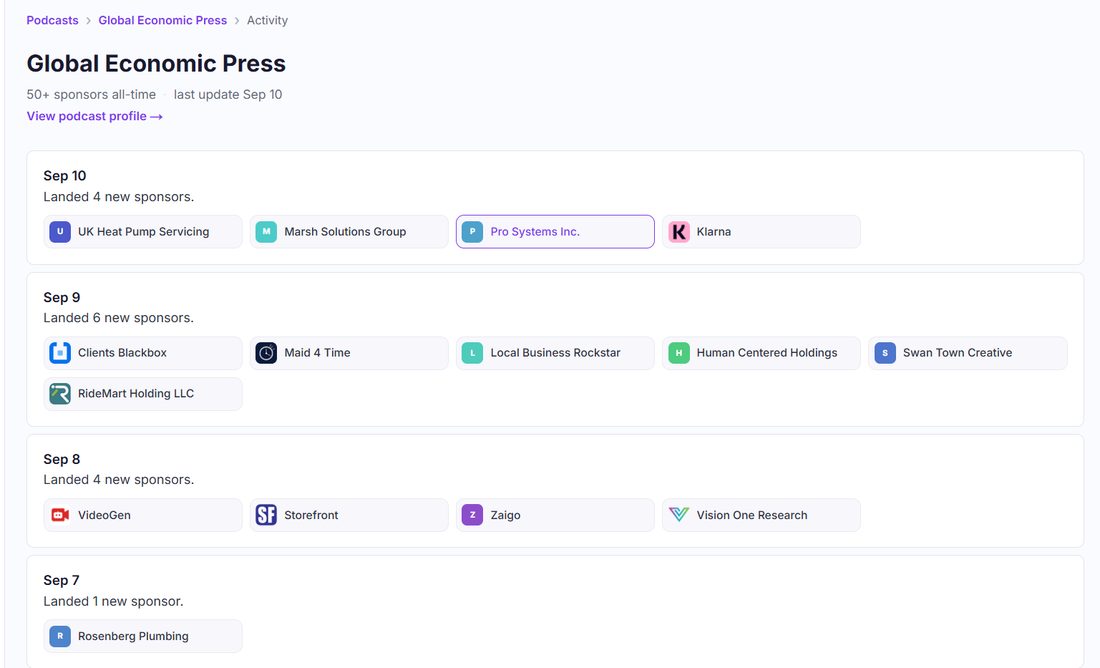Click the Sep 10 date heading
This screenshot has width=1100, height=668.
tap(65, 176)
